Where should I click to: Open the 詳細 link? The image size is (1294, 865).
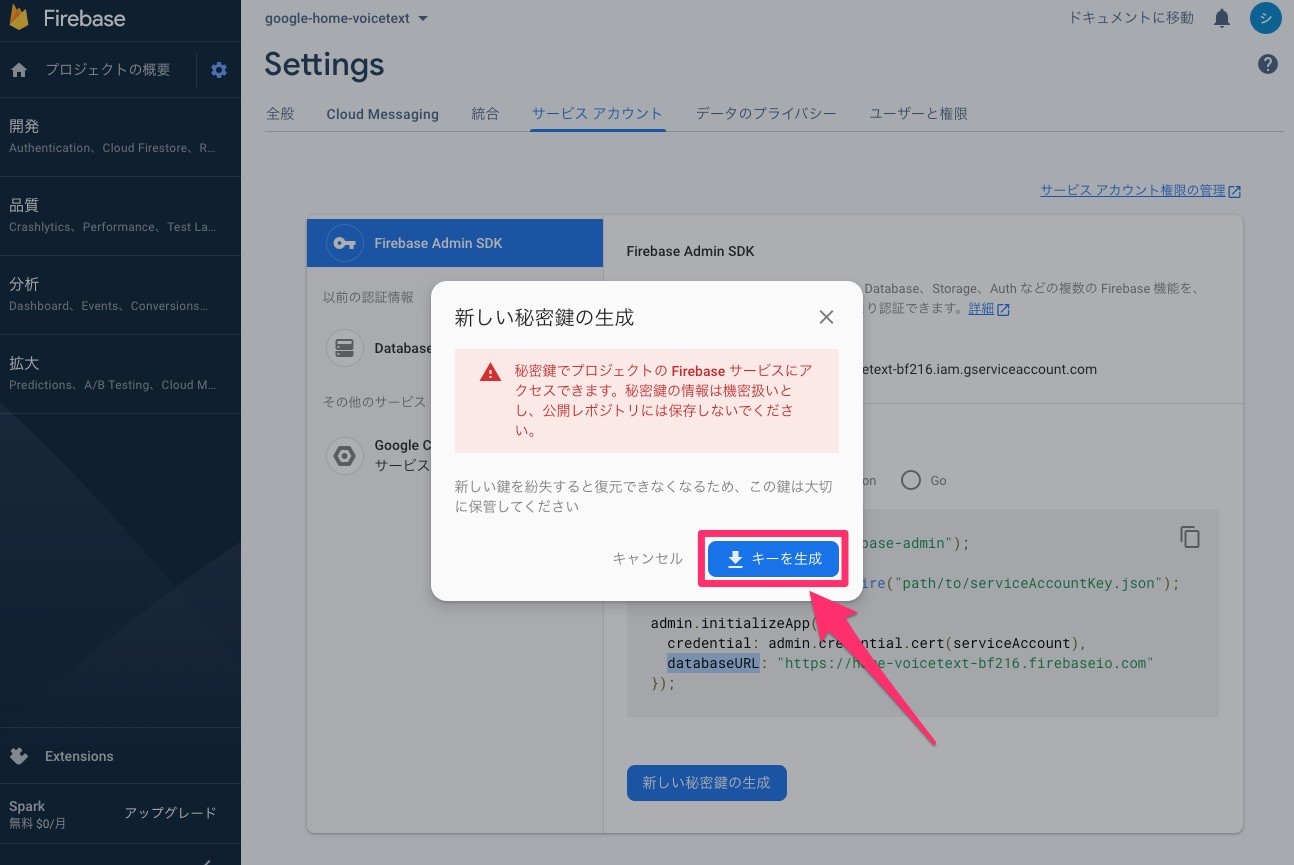[981, 309]
